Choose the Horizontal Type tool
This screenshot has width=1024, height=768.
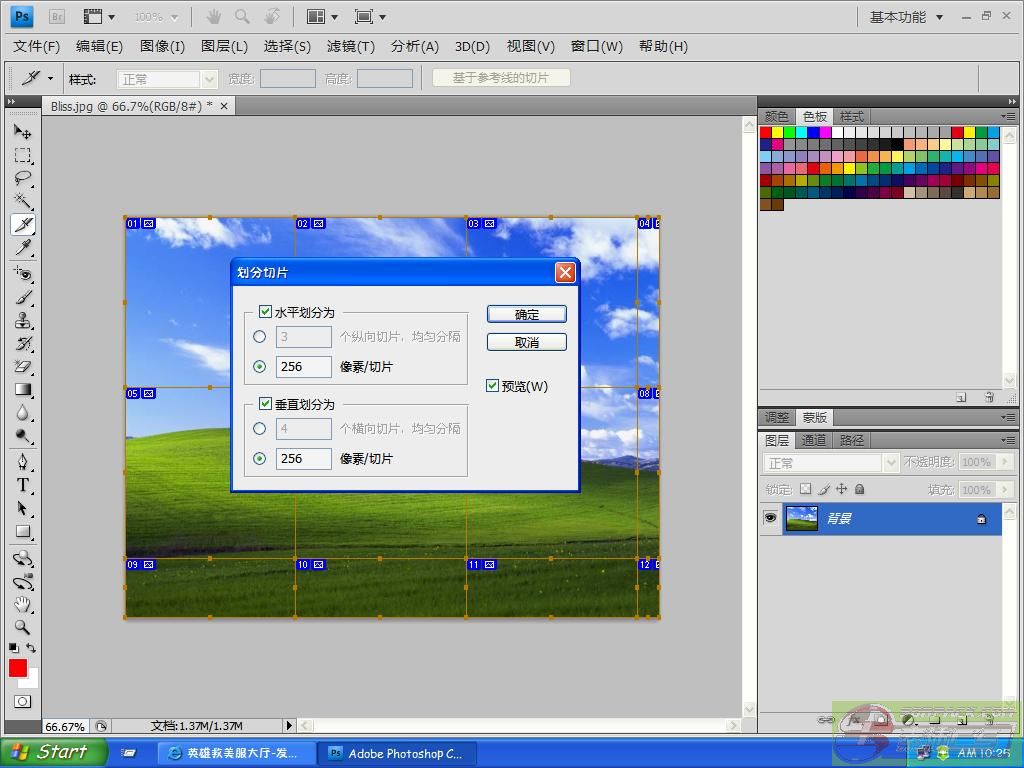tap(23, 485)
